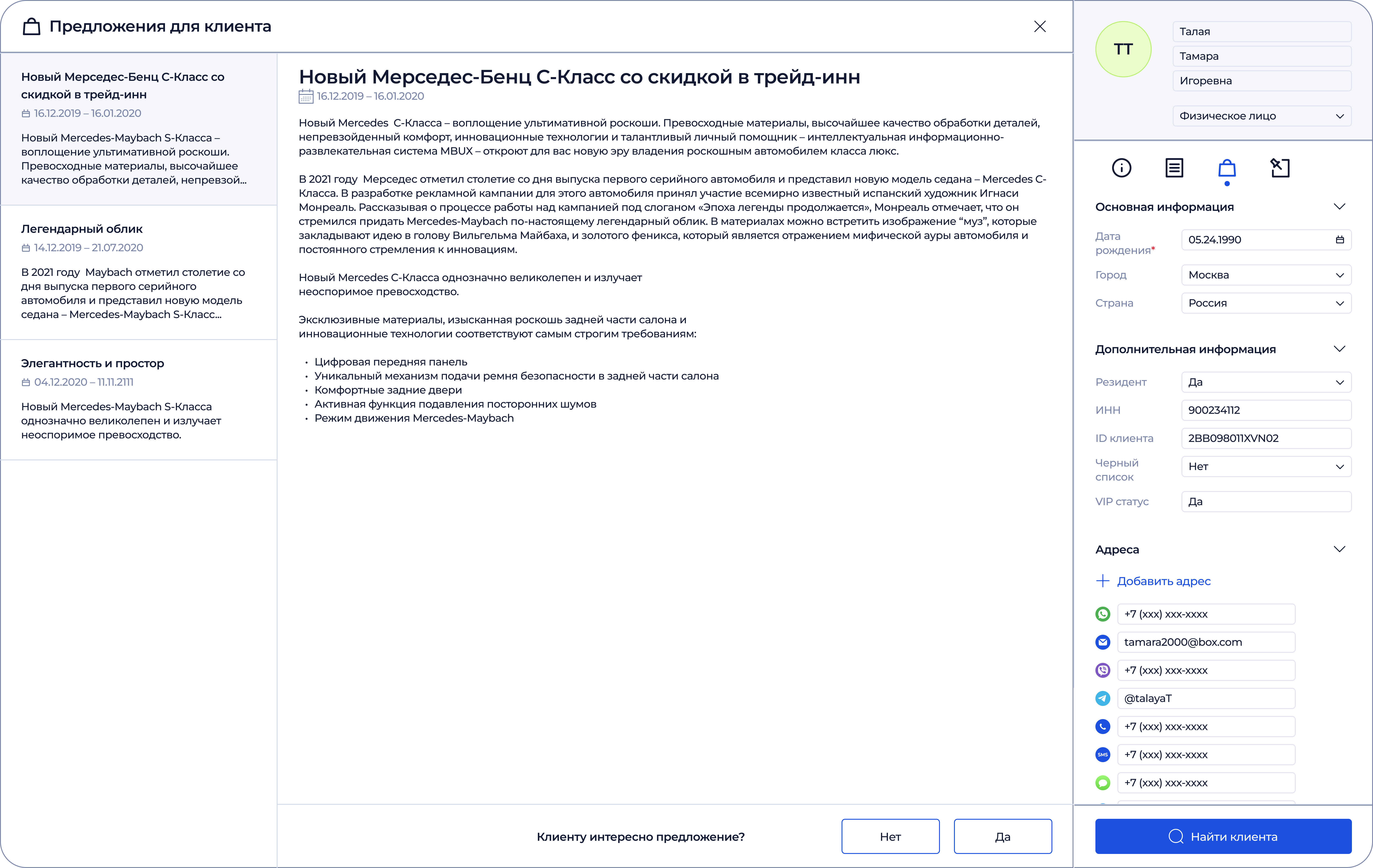Click the SMS contact icon
Screen dimensions: 1373x868
click(1103, 754)
